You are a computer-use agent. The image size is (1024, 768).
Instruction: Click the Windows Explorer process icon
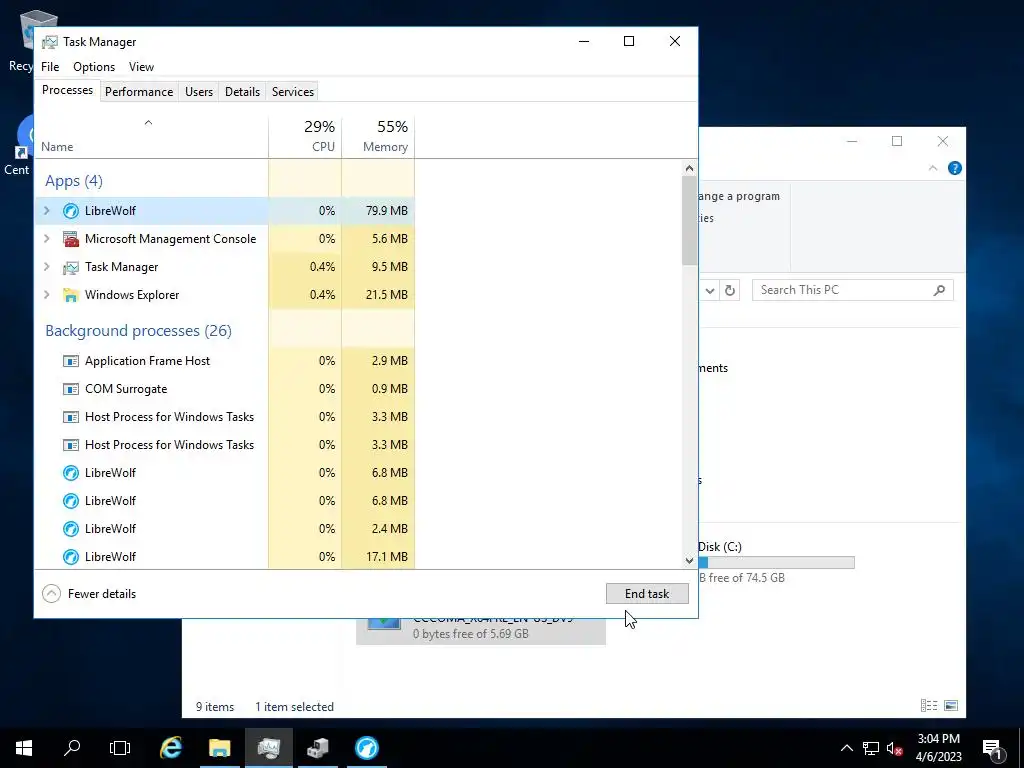tap(71, 295)
